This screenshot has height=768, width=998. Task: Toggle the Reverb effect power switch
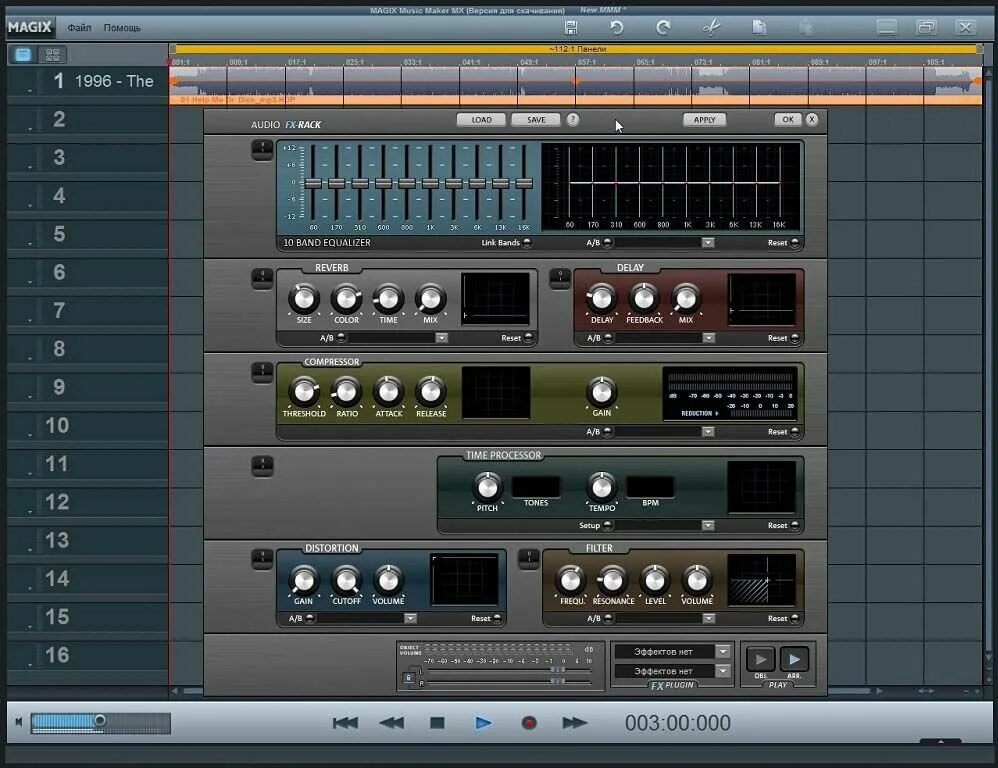[262, 278]
